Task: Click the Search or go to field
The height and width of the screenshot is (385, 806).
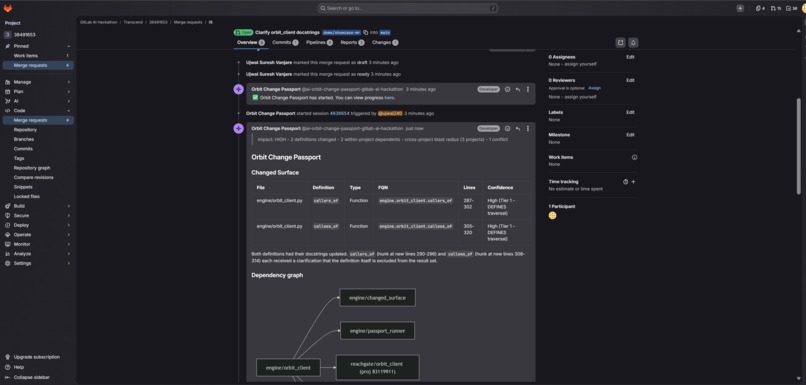Action: [407, 8]
